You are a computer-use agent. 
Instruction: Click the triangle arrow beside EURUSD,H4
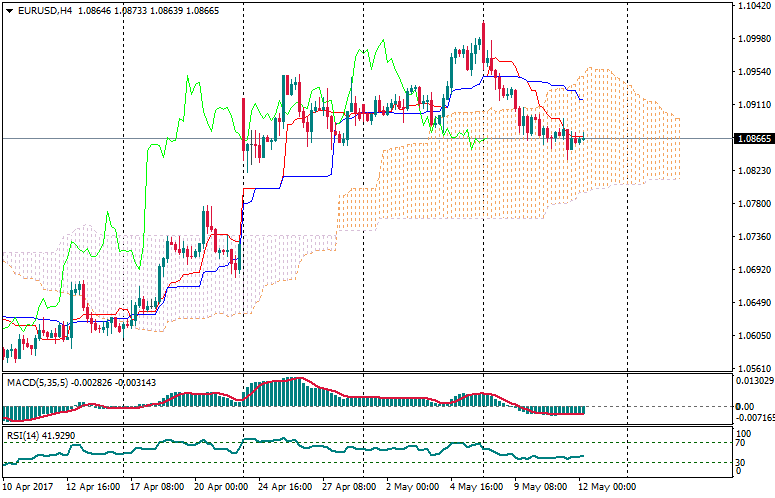[9, 10]
